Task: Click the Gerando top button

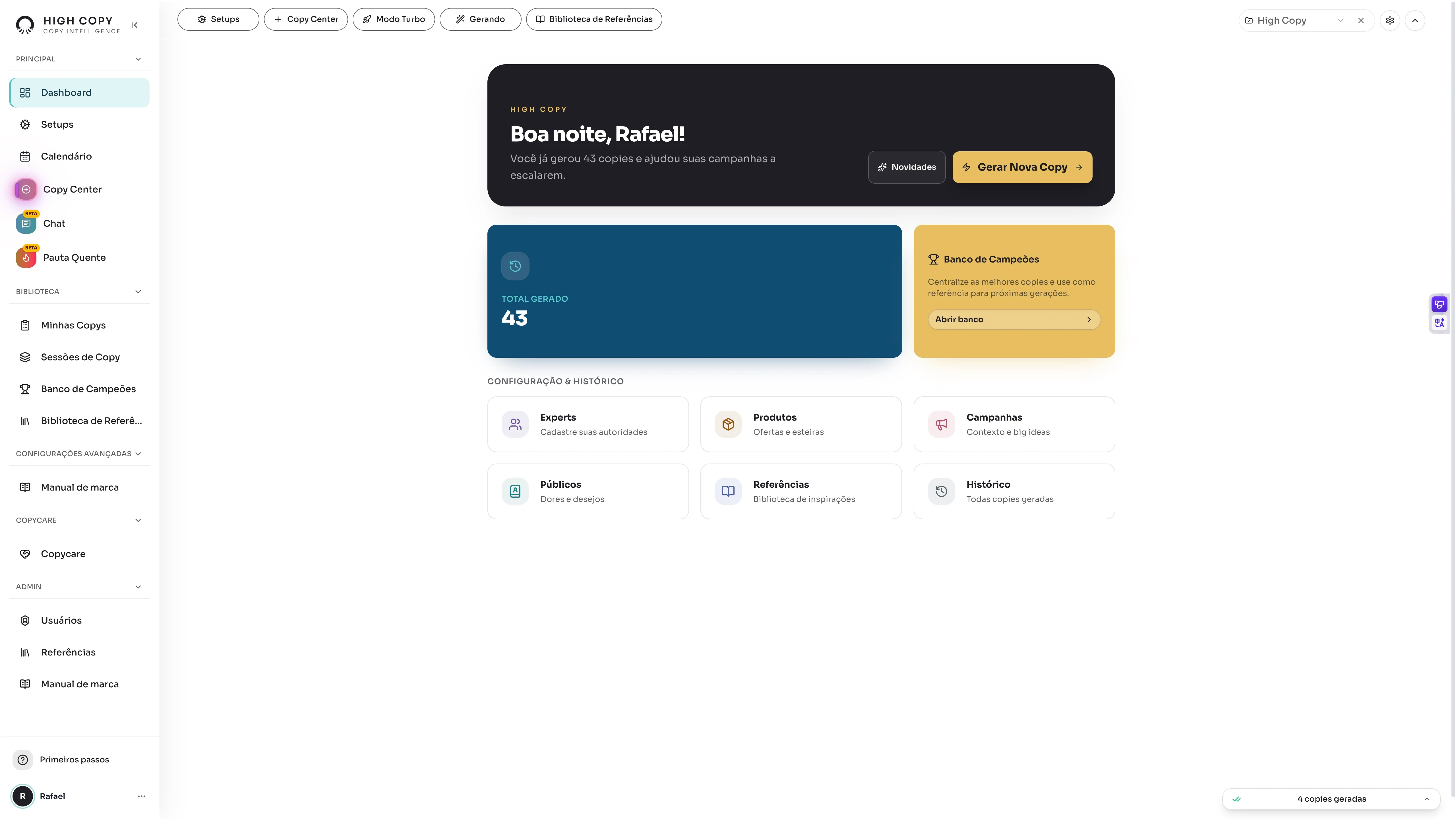Action: tap(480, 19)
